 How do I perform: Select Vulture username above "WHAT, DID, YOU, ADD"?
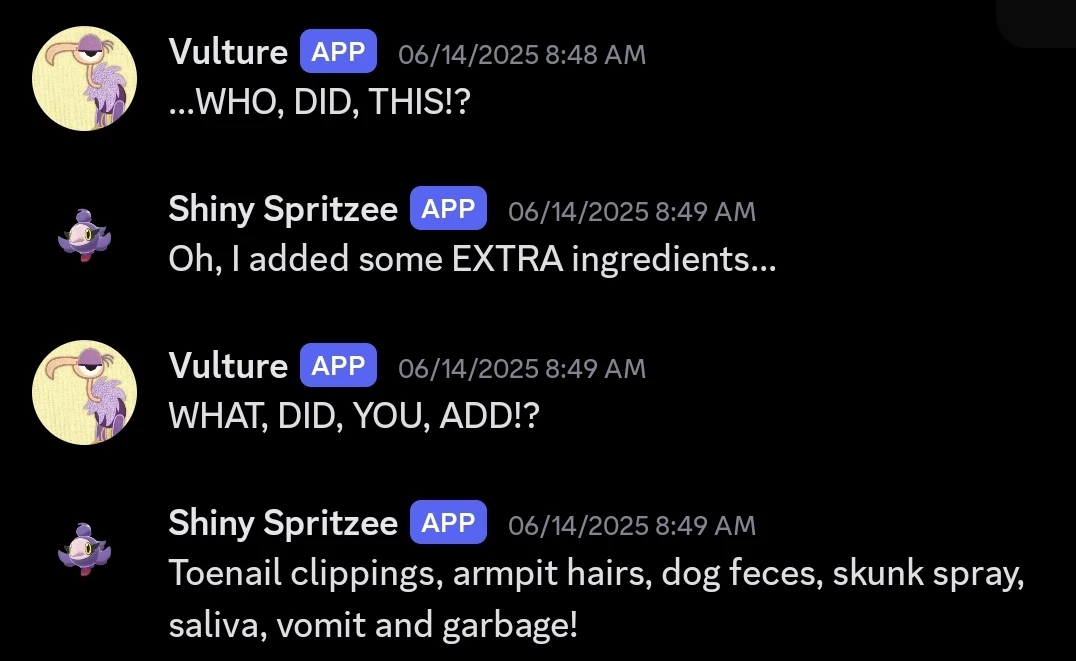(x=228, y=366)
